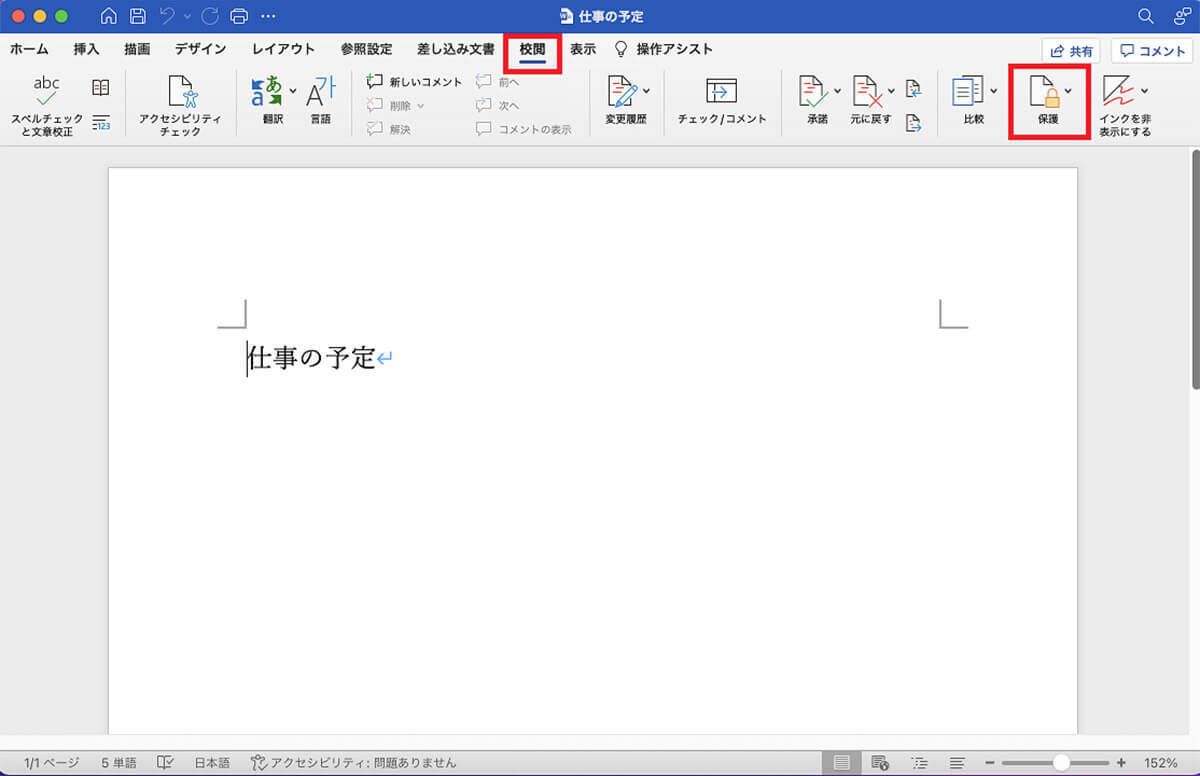The height and width of the screenshot is (776, 1200).
Task: Go to 前へ previous comment
Action: 497,82
